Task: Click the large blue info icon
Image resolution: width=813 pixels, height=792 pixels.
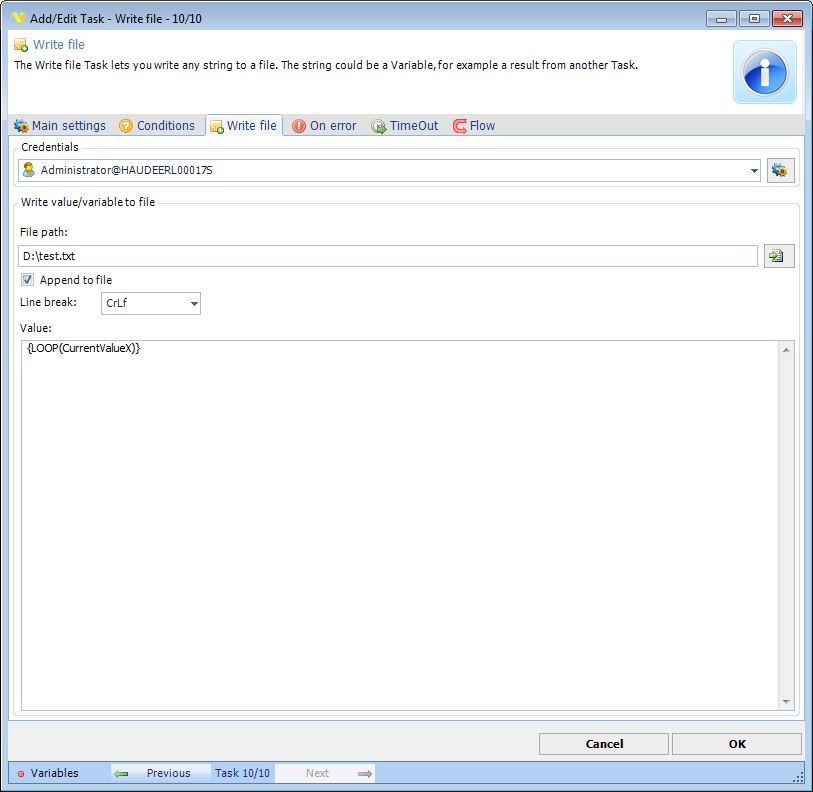Action: [765, 72]
